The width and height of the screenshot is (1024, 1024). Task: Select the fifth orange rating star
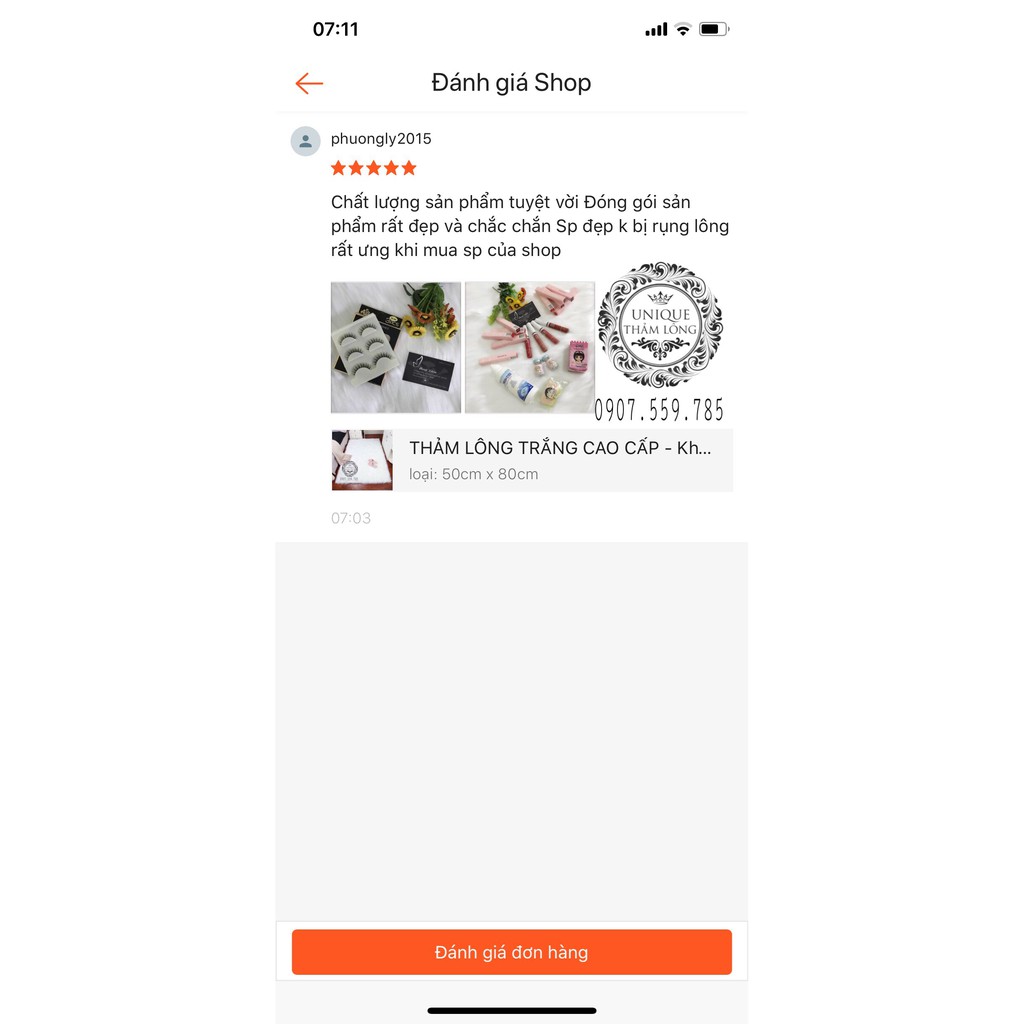point(409,168)
